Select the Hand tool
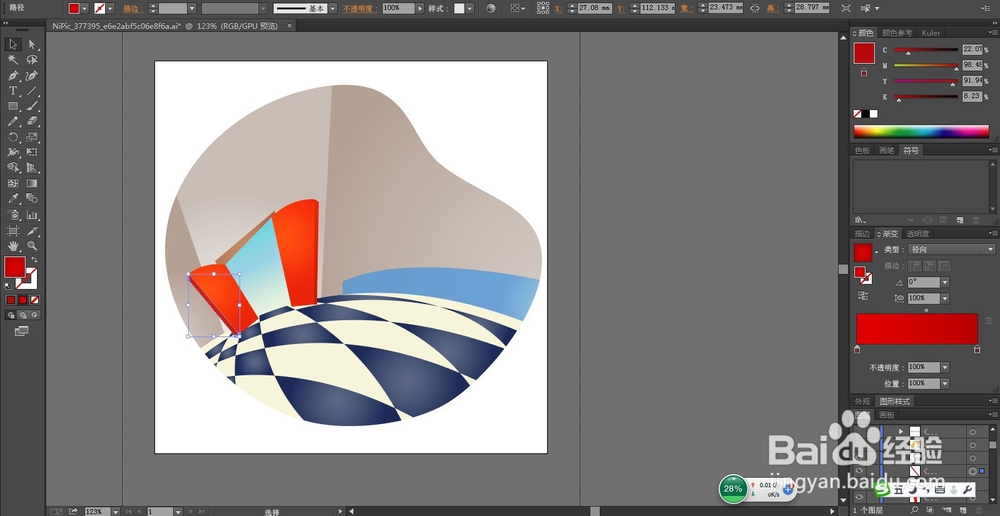This screenshot has height=516, width=1000. 13,246
